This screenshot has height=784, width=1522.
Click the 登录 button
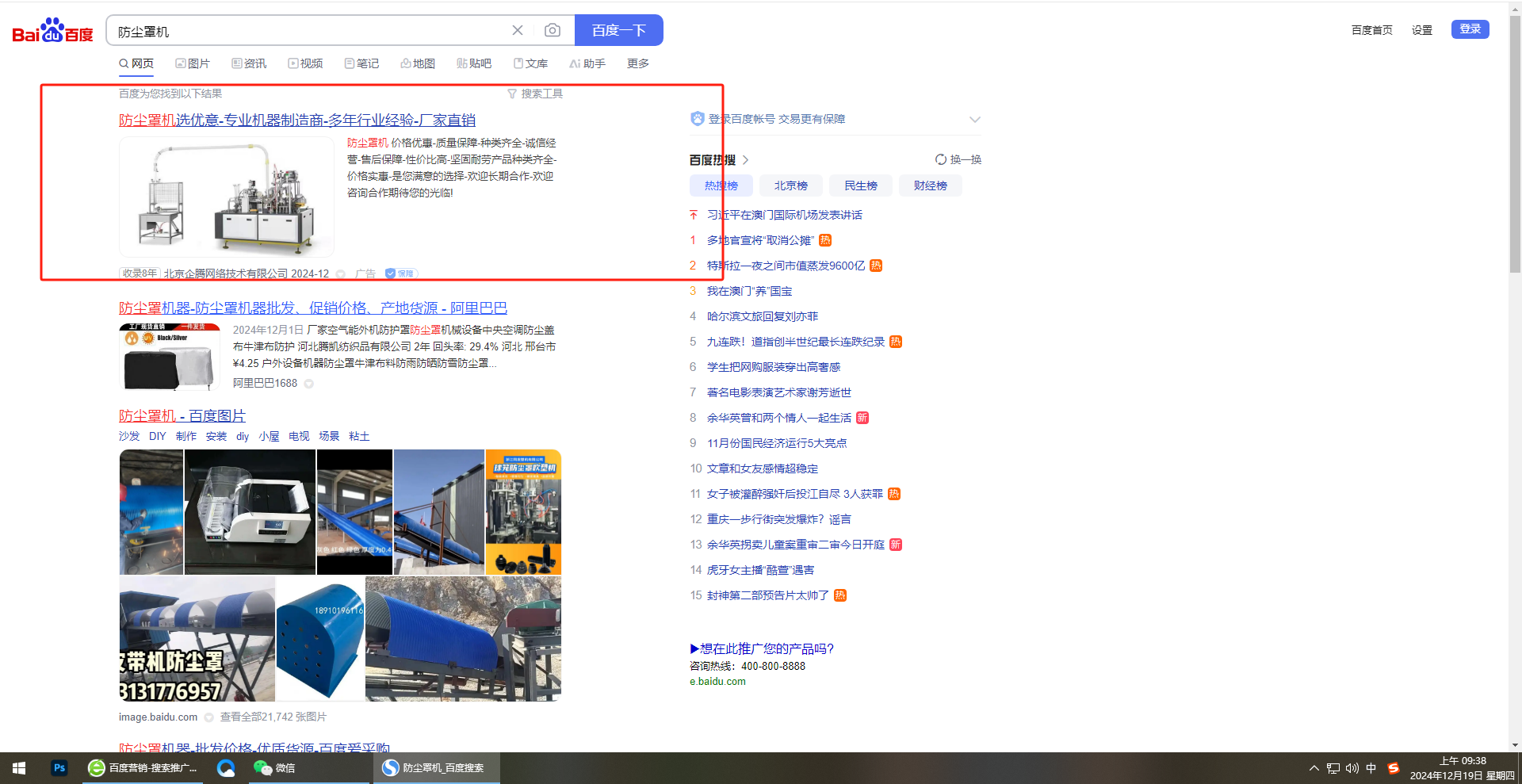pyautogui.click(x=1470, y=29)
